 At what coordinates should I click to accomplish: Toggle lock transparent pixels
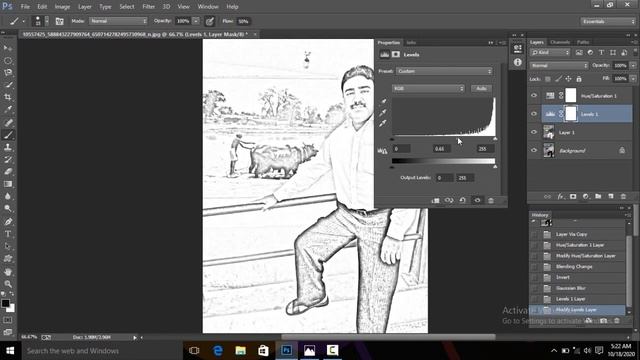(548, 79)
